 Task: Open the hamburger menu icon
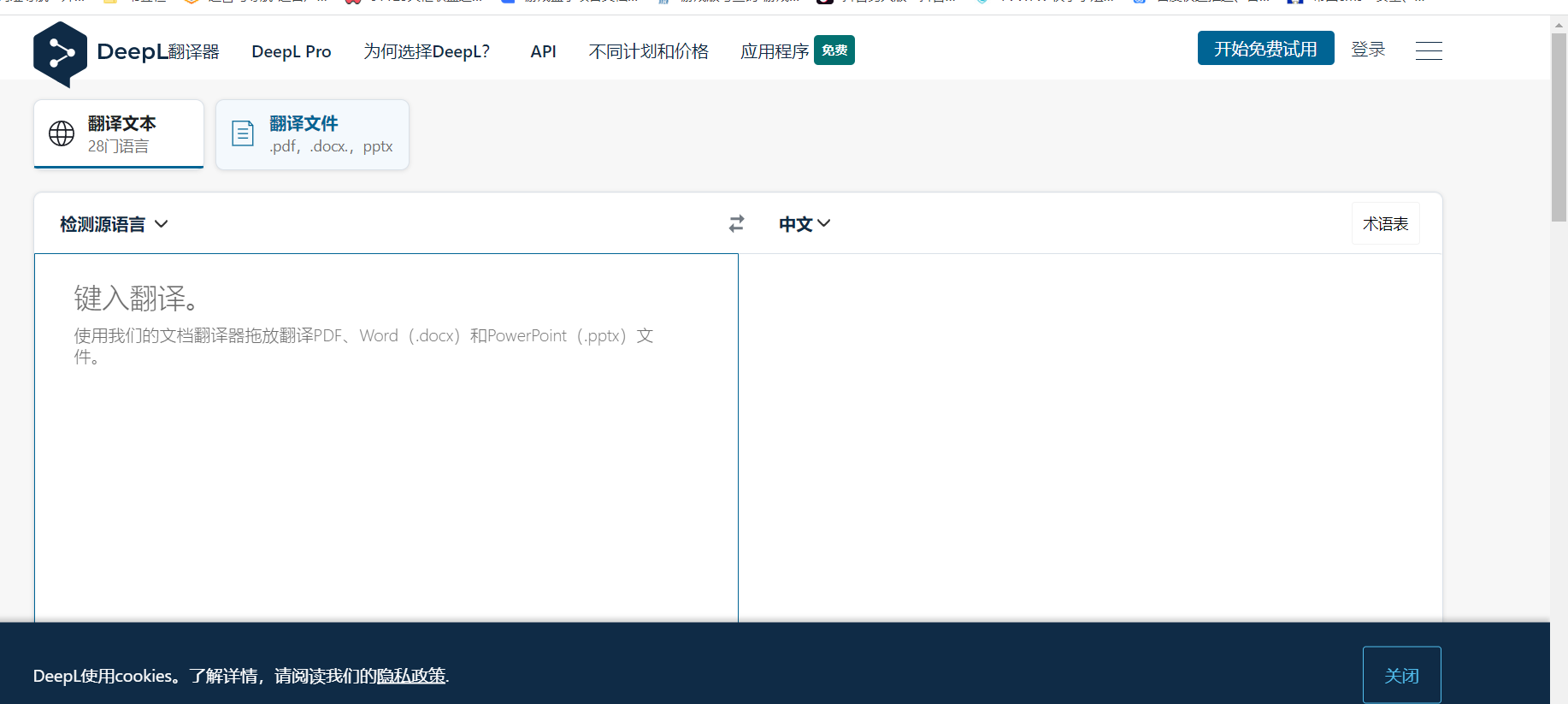tap(1428, 50)
